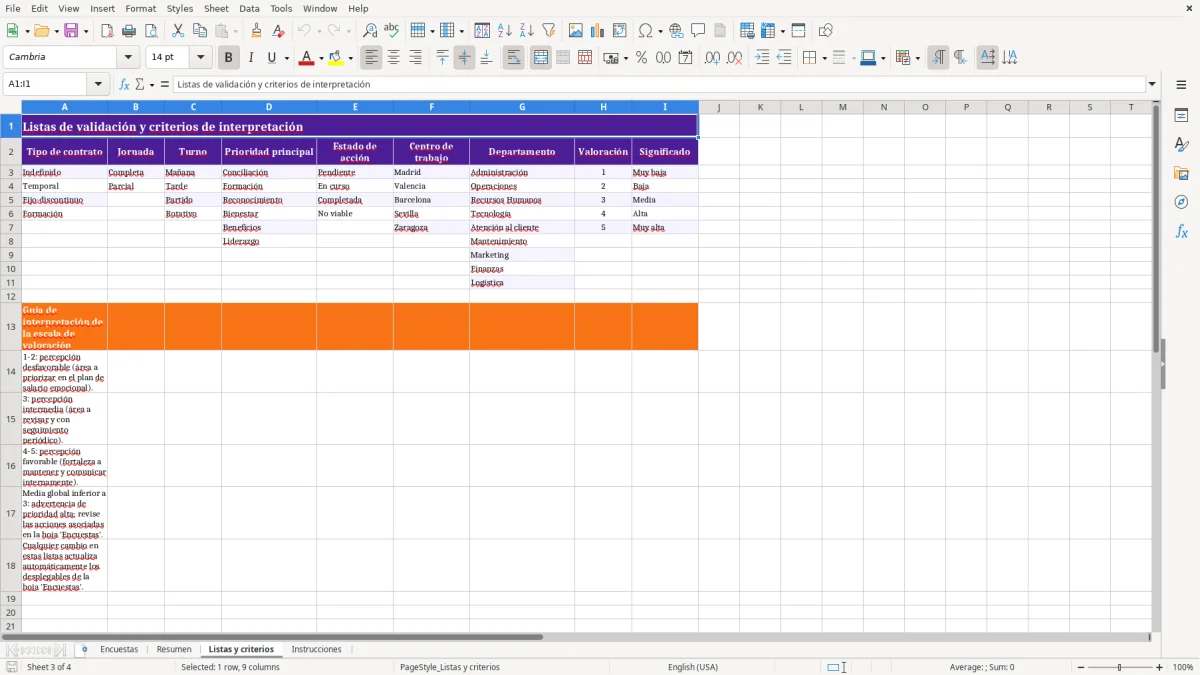Toggle Align Left

pyautogui.click(x=371, y=58)
